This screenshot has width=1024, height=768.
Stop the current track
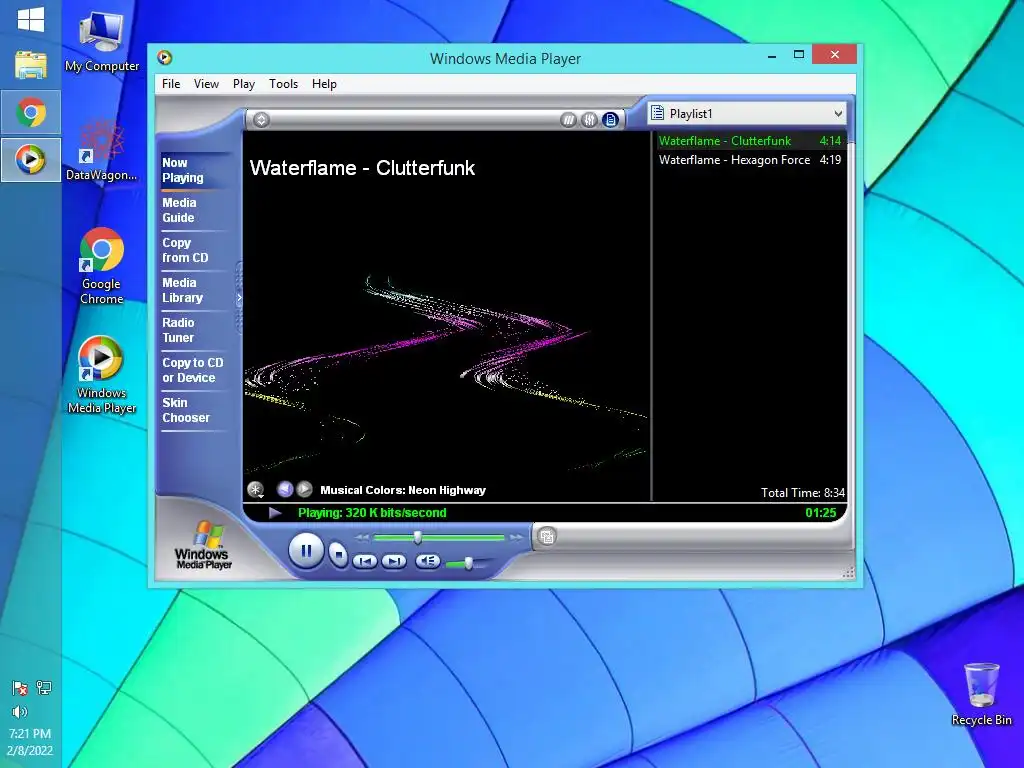click(x=338, y=554)
